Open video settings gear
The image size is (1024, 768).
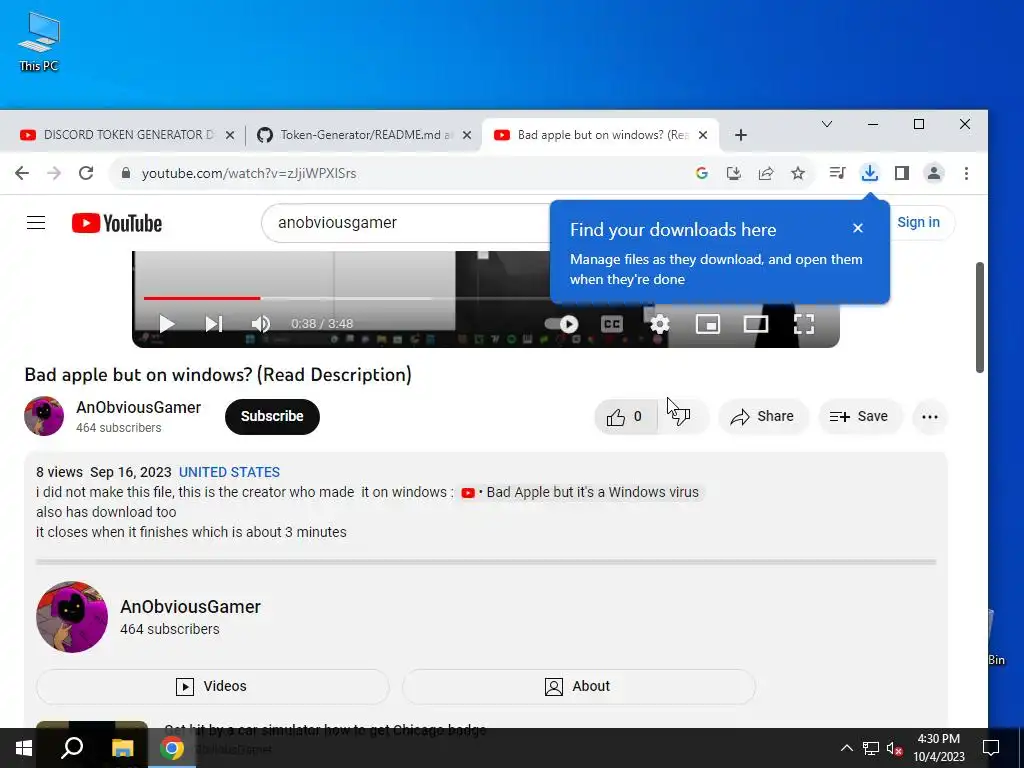click(x=660, y=324)
